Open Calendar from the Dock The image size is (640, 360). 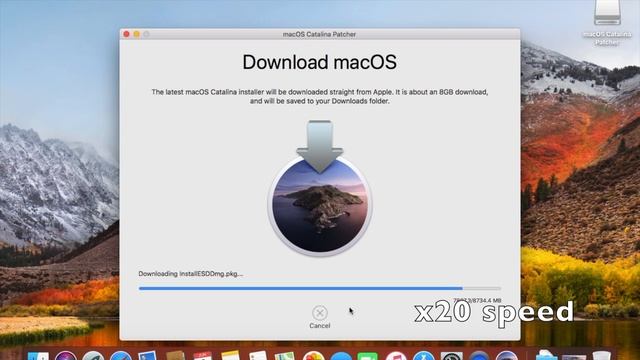point(202,356)
